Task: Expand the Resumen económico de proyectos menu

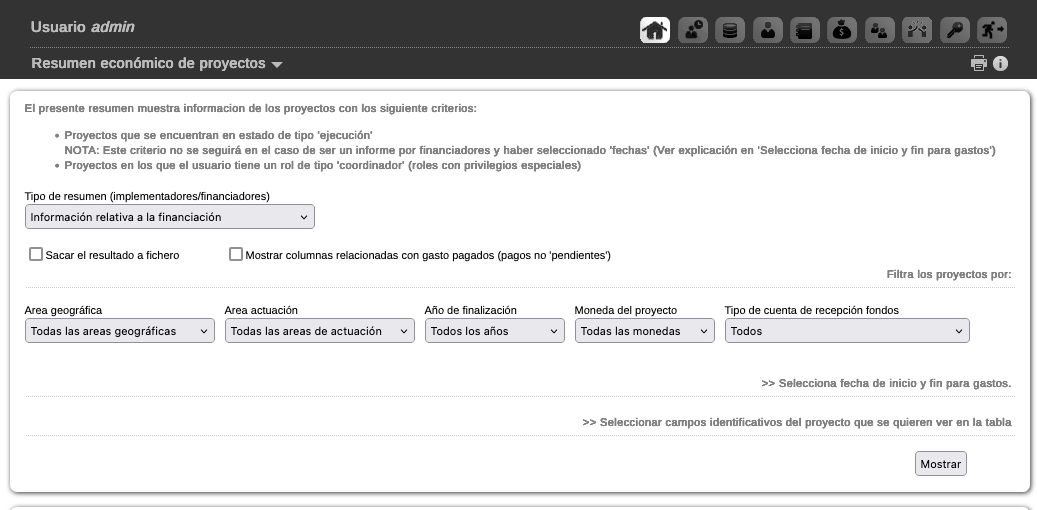Action: point(157,64)
